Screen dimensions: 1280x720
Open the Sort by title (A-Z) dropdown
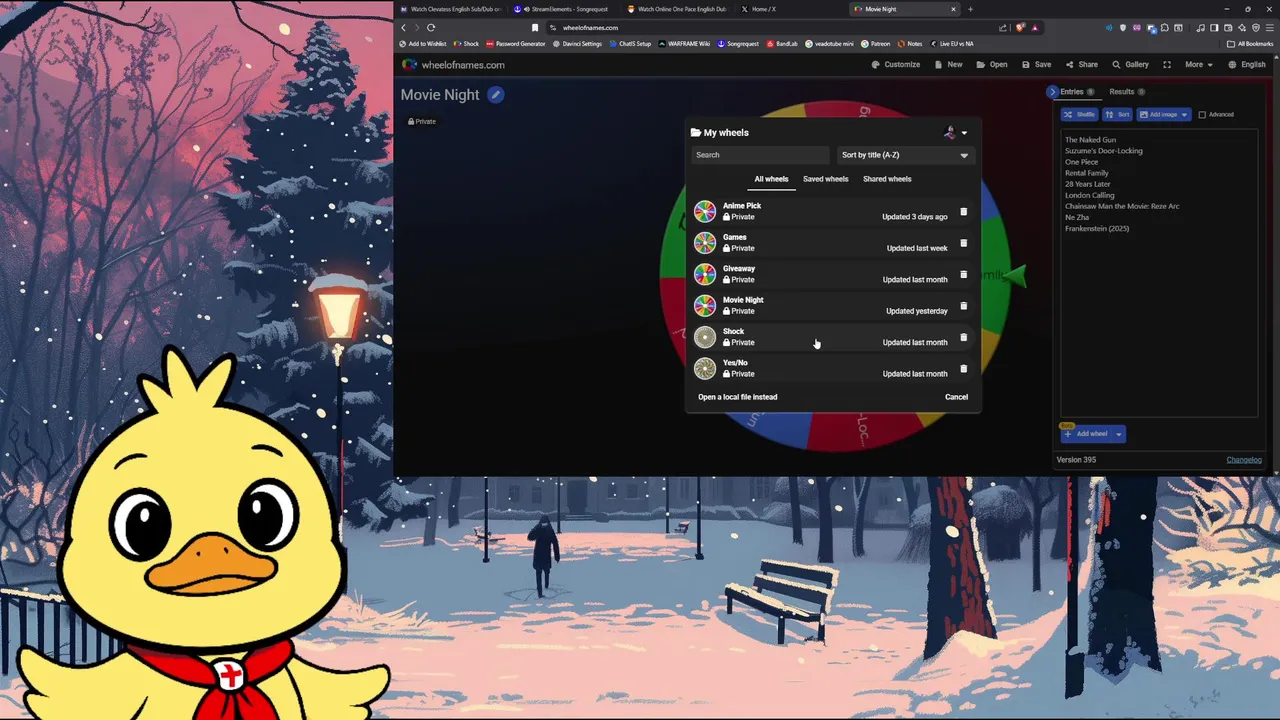pos(904,155)
